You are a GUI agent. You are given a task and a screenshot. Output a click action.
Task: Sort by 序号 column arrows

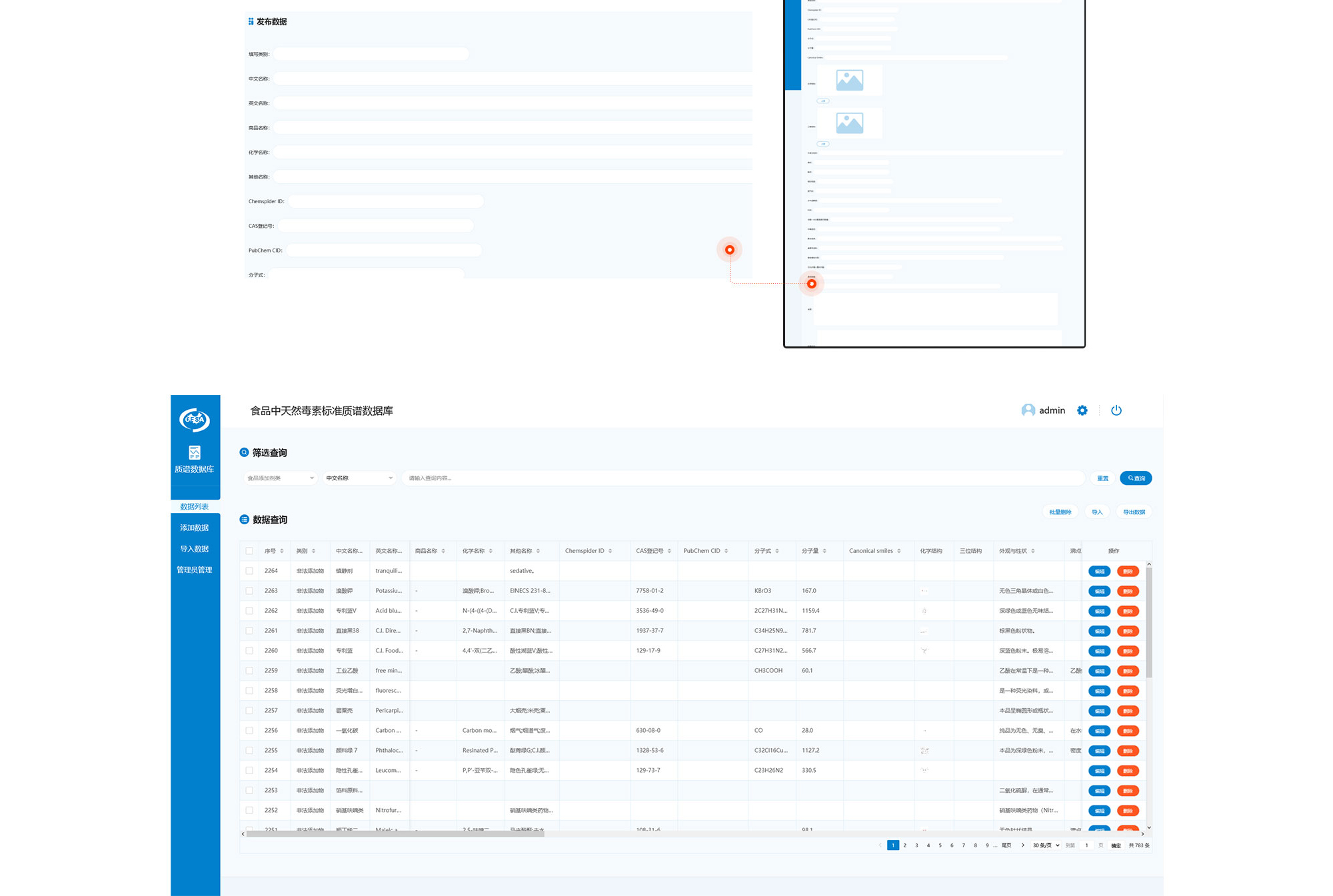click(x=282, y=551)
